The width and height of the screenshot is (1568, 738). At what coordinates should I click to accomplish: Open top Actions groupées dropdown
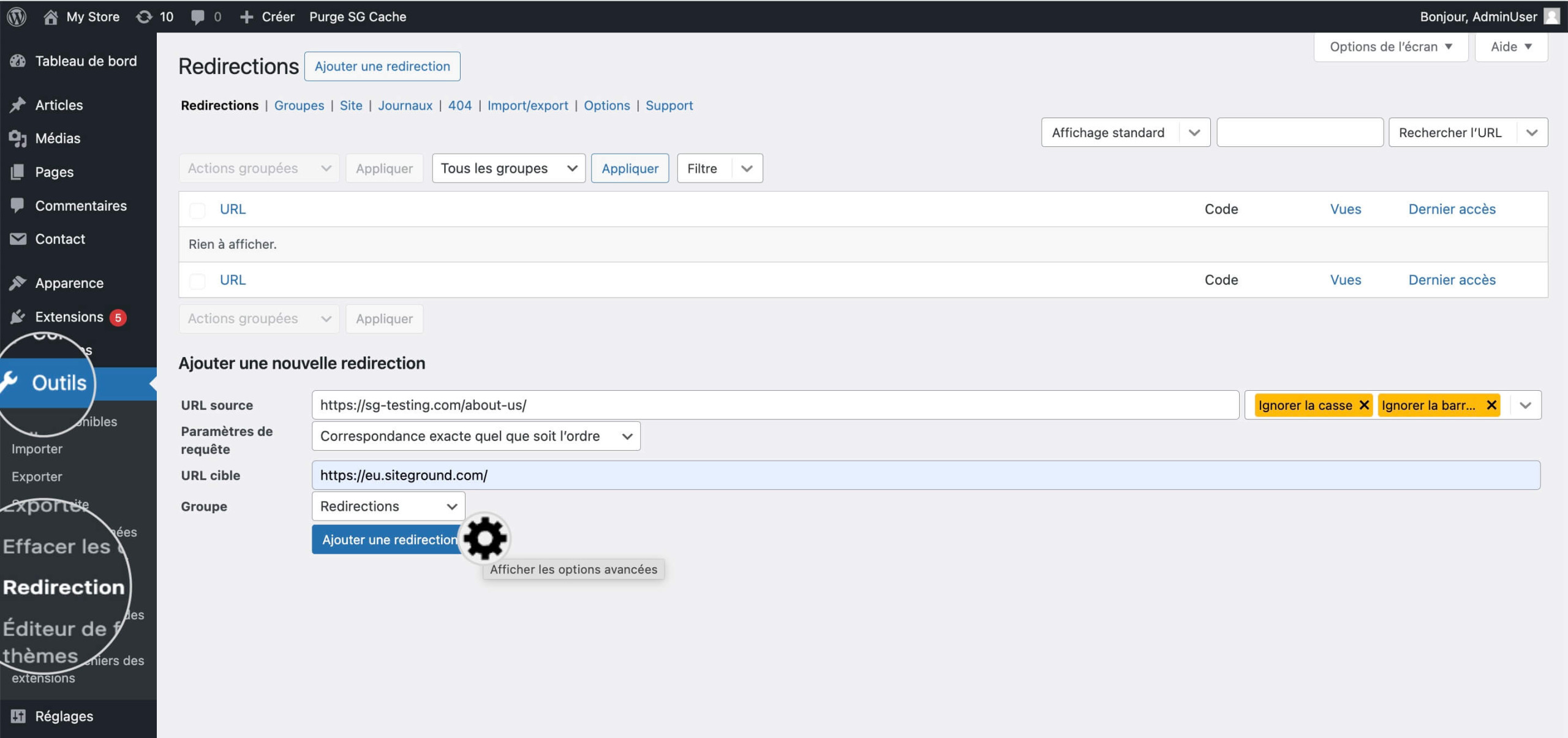(x=259, y=168)
